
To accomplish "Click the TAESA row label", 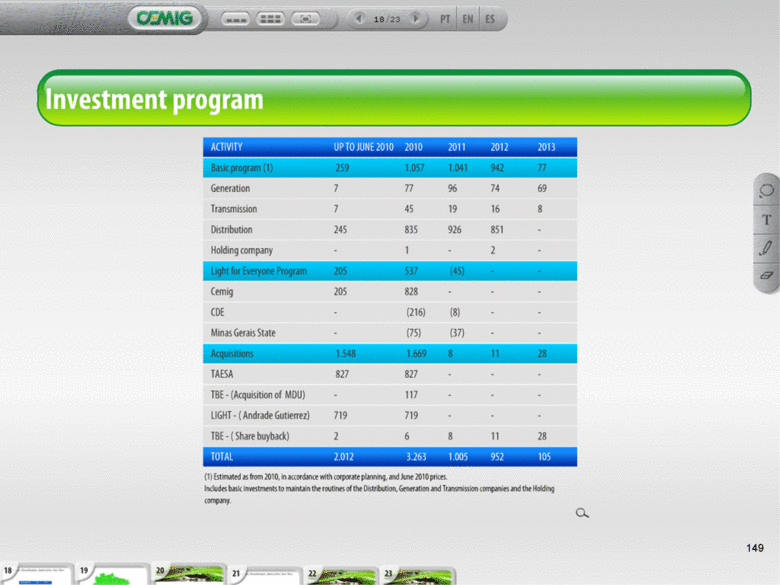I will pyautogui.click(x=222, y=374).
